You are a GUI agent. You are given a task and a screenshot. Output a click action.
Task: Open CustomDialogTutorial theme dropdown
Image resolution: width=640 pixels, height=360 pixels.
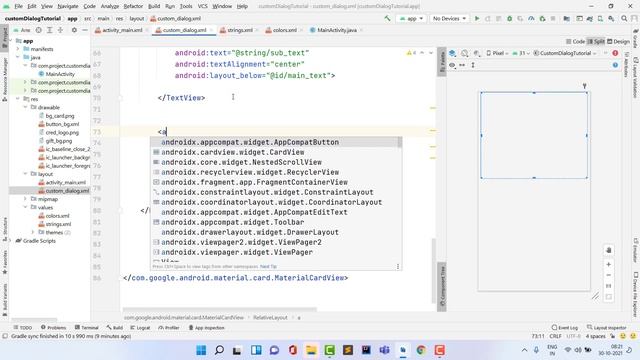tap(565, 53)
